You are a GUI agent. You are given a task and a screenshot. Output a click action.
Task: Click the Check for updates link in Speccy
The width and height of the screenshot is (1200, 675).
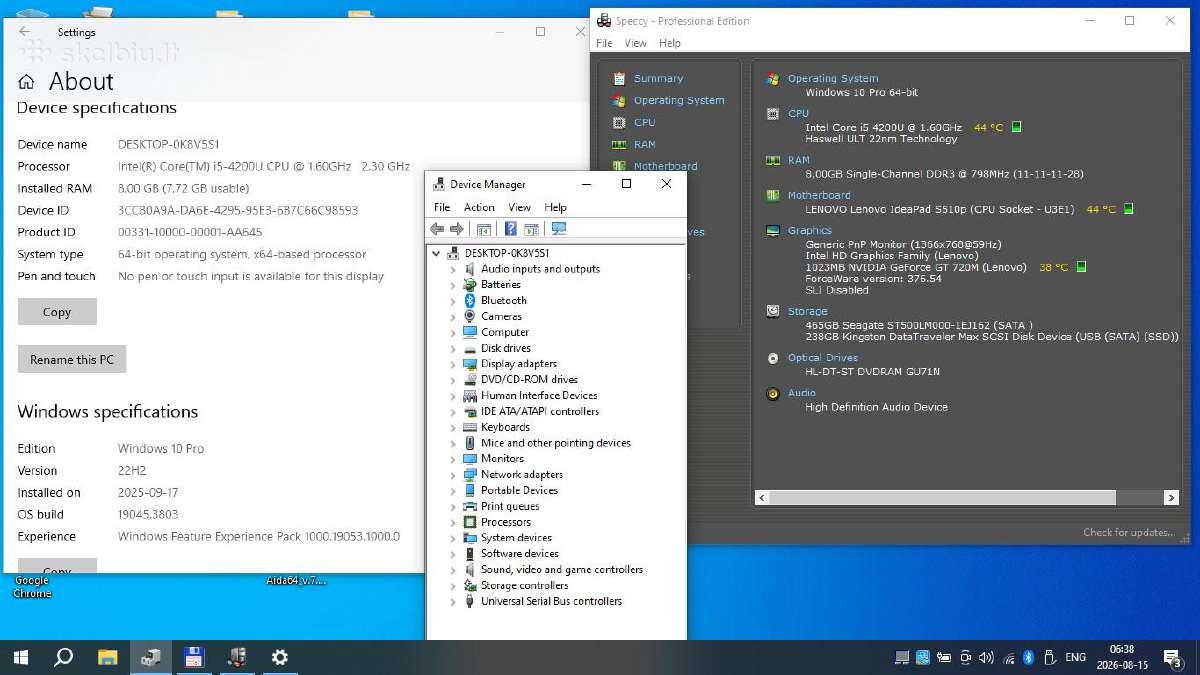coord(1129,532)
